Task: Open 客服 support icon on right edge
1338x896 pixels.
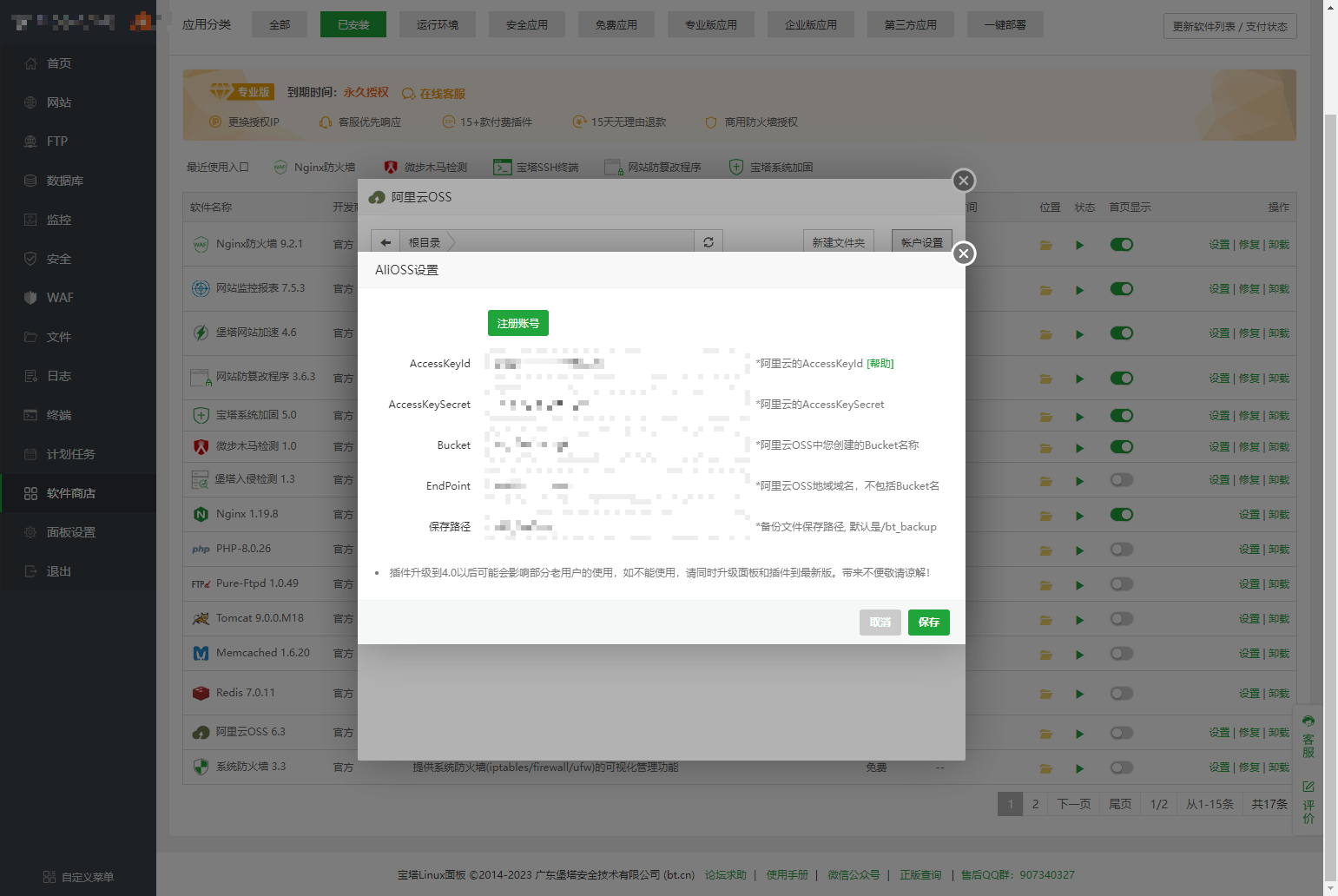Action: point(1308,738)
